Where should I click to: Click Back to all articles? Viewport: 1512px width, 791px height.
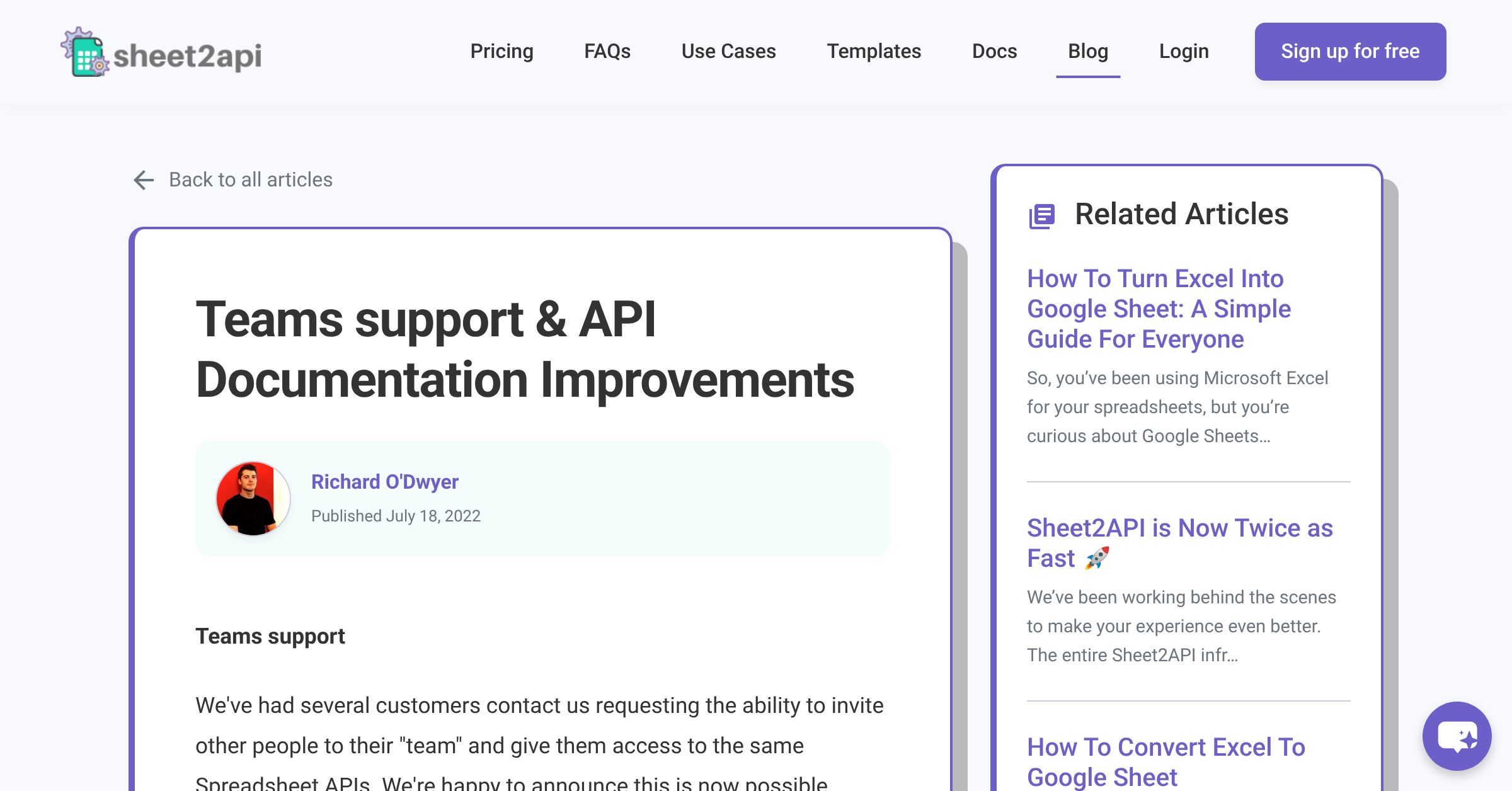250,180
